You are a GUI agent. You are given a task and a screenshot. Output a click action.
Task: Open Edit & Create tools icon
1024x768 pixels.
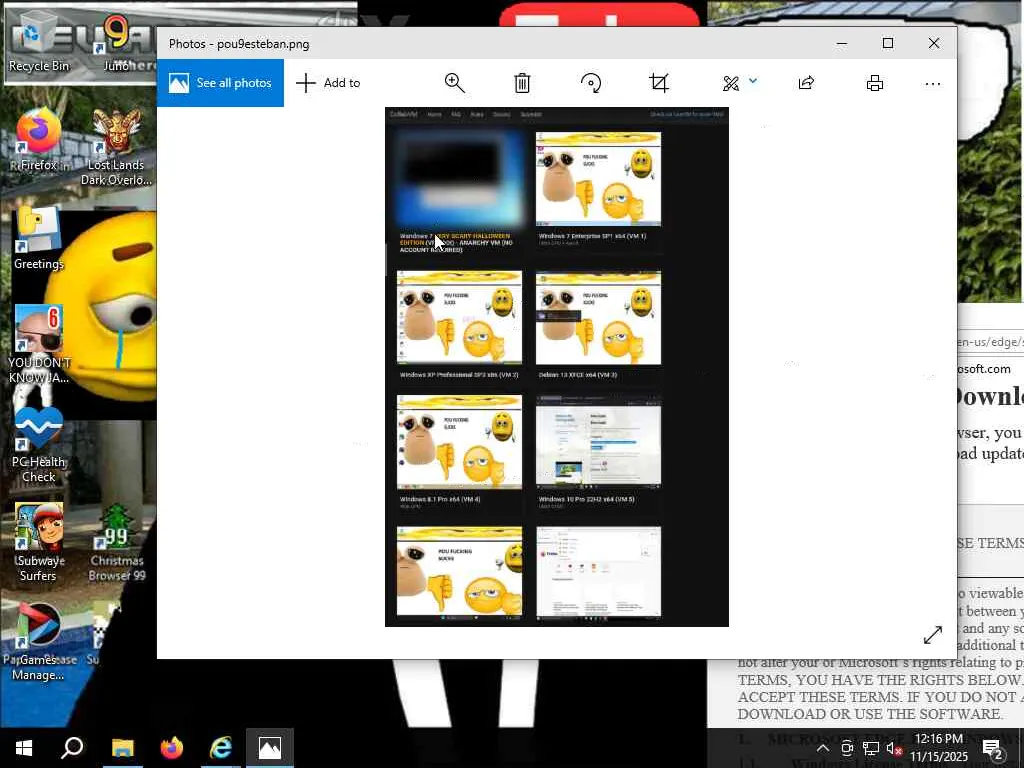coord(731,83)
